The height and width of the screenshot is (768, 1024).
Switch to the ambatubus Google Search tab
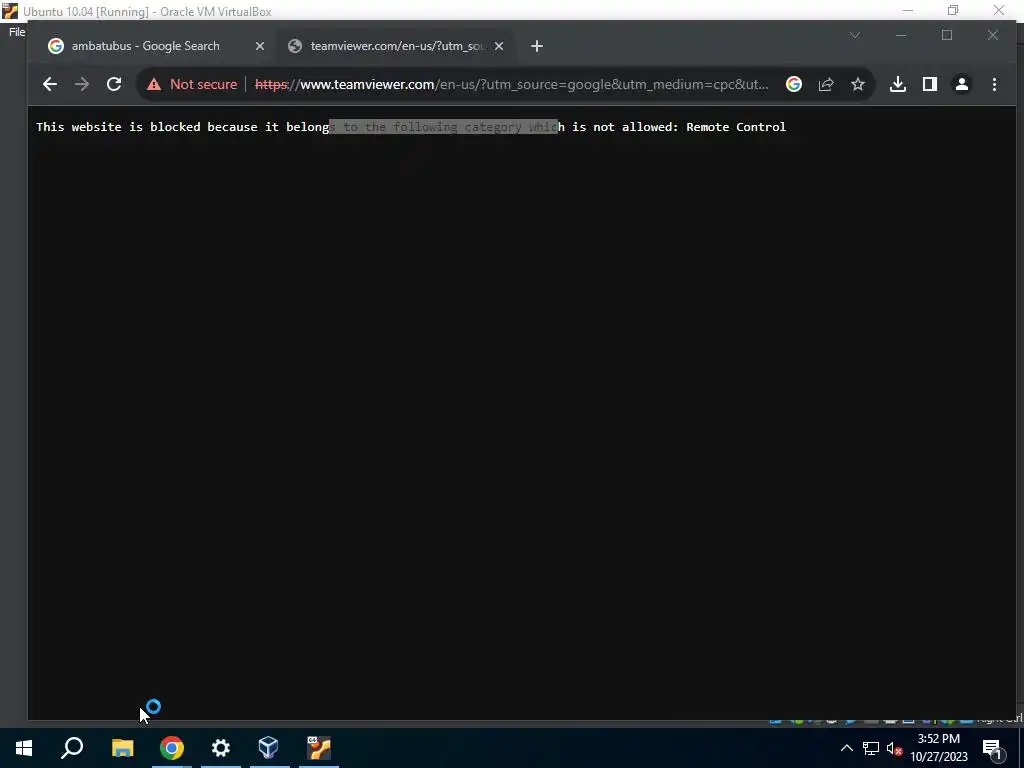(x=145, y=46)
